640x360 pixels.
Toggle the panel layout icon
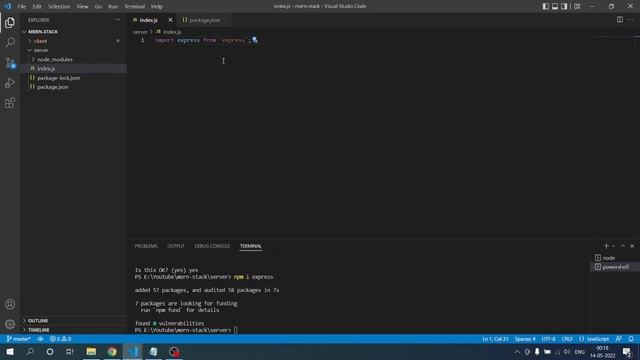click(x=555, y=6)
